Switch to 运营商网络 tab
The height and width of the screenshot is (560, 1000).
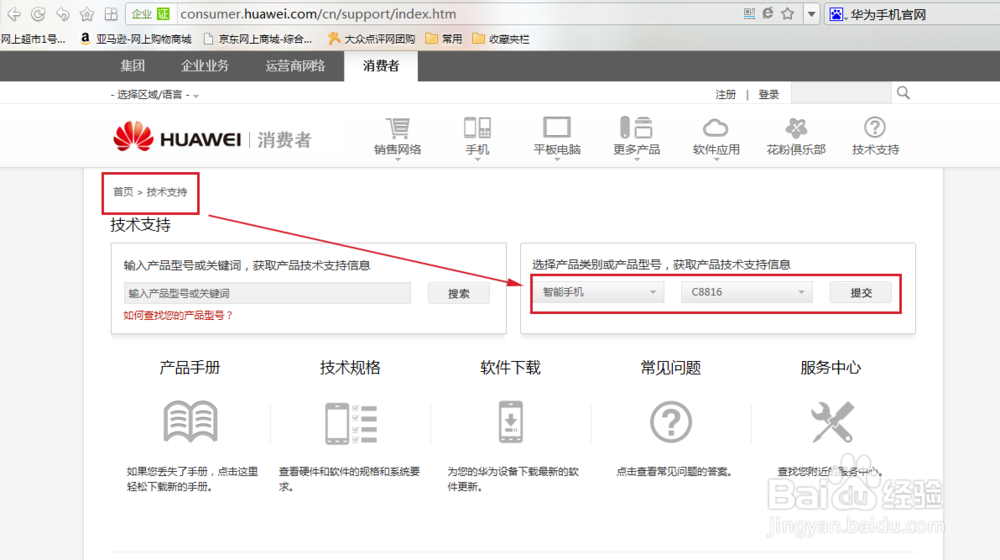[295, 66]
